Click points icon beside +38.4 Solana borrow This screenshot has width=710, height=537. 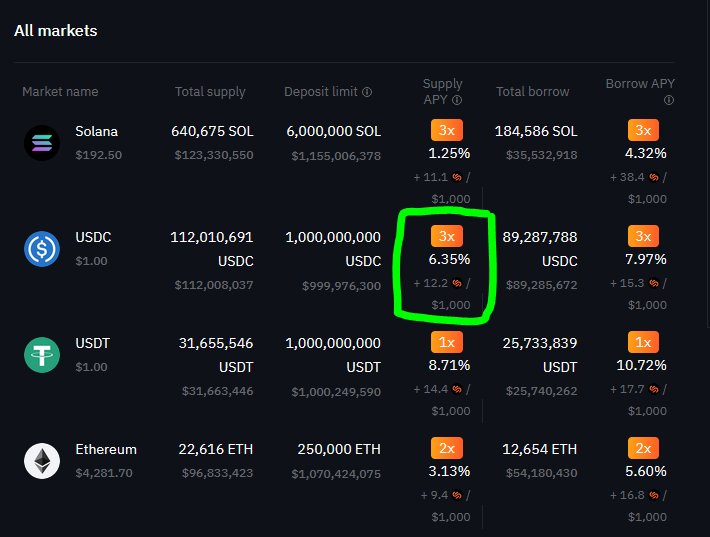pos(654,177)
